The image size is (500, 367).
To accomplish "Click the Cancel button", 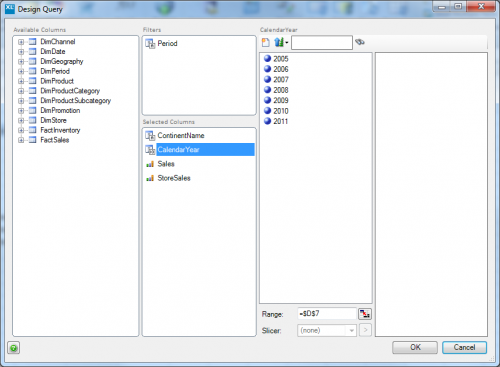I will tap(464, 347).
